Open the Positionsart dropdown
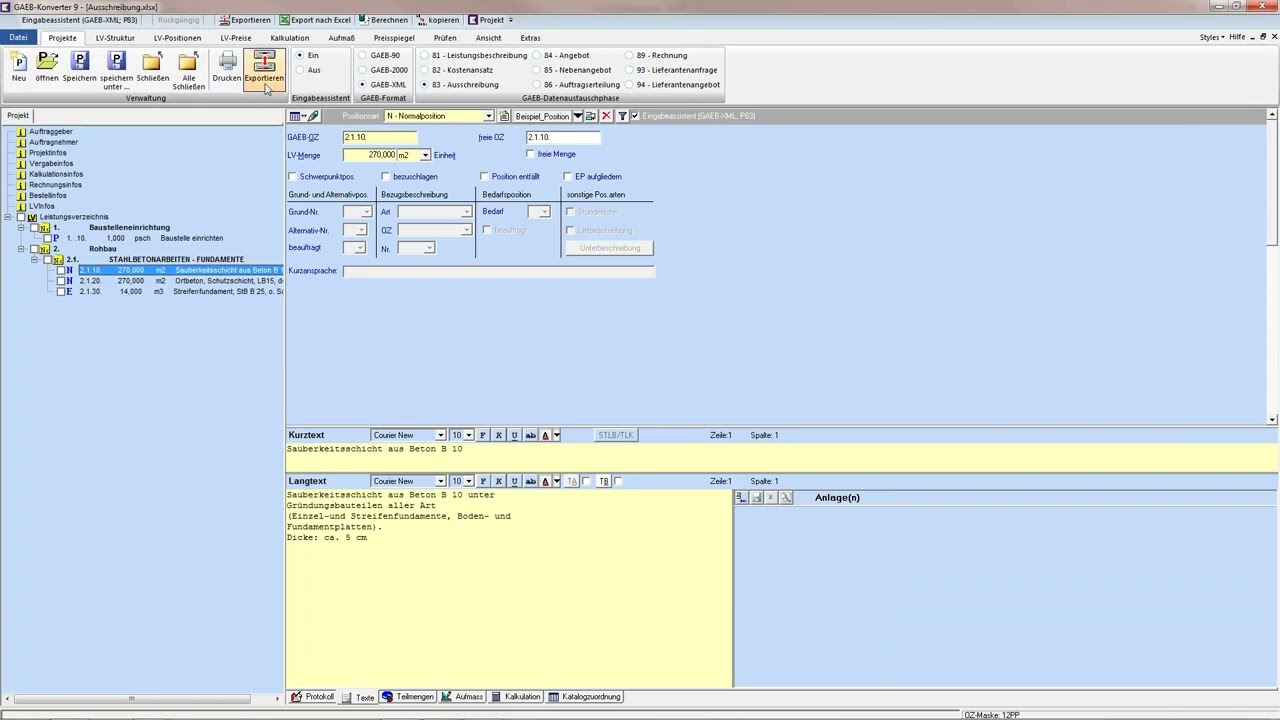Viewport: 1280px width, 720px height. pyautogui.click(x=488, y=116)
